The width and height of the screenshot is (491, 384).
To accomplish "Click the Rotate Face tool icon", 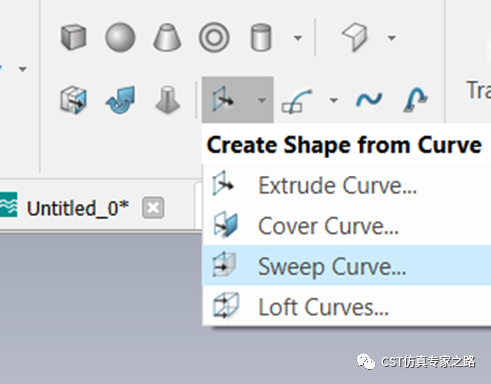I will pyautogui.click(x=121, y=100).
